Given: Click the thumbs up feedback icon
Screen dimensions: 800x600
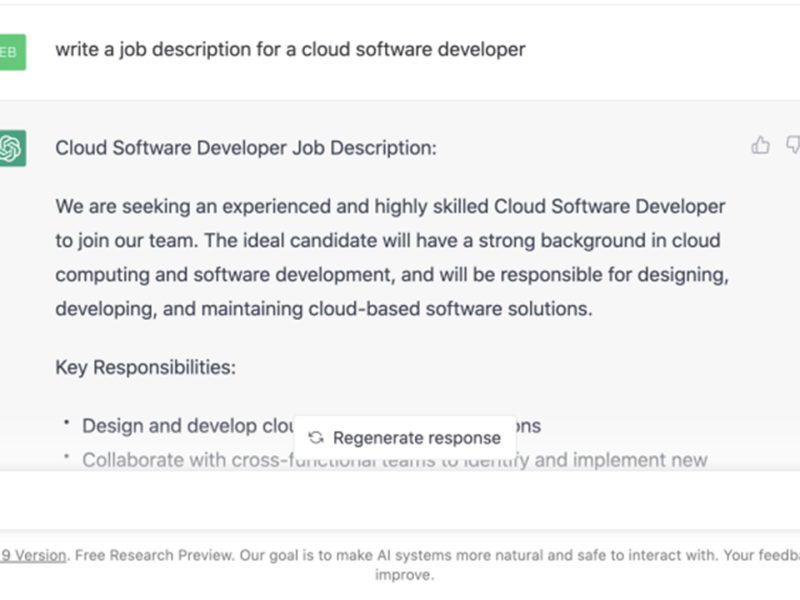Looking at the screenshot, I should tap(760, 145).
